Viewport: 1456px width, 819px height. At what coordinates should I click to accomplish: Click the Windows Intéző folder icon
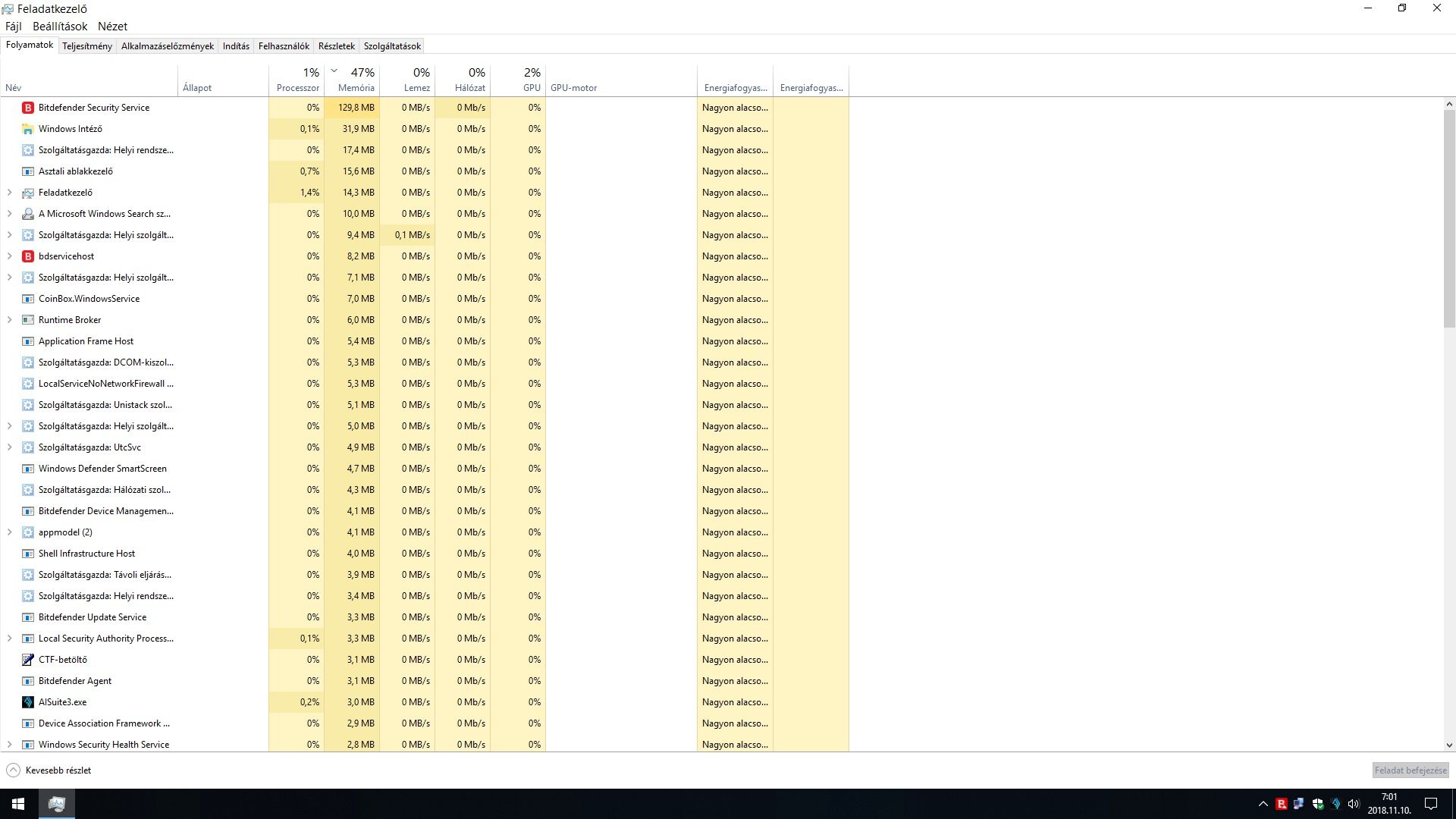click(28, 129)
